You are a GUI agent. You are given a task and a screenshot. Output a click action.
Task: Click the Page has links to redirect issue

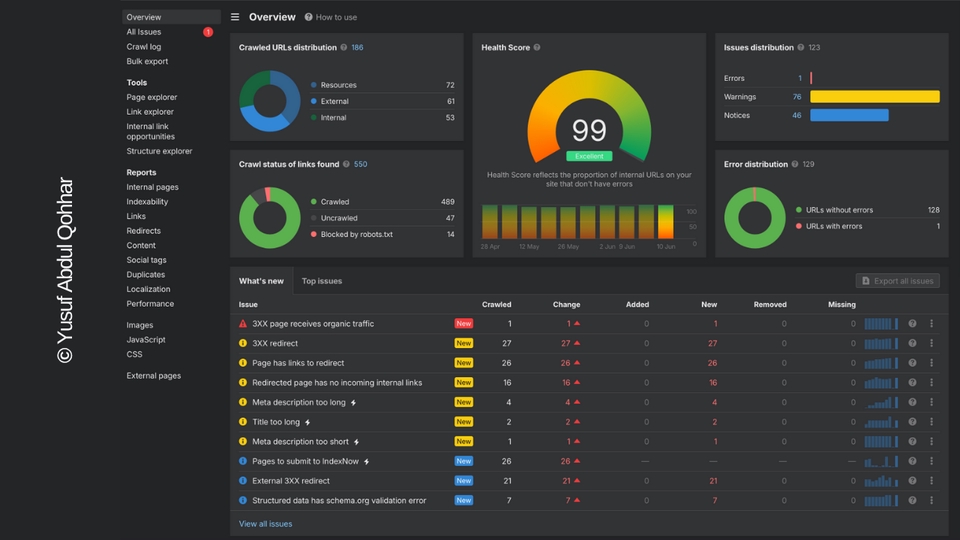click(x=298, y=363)
